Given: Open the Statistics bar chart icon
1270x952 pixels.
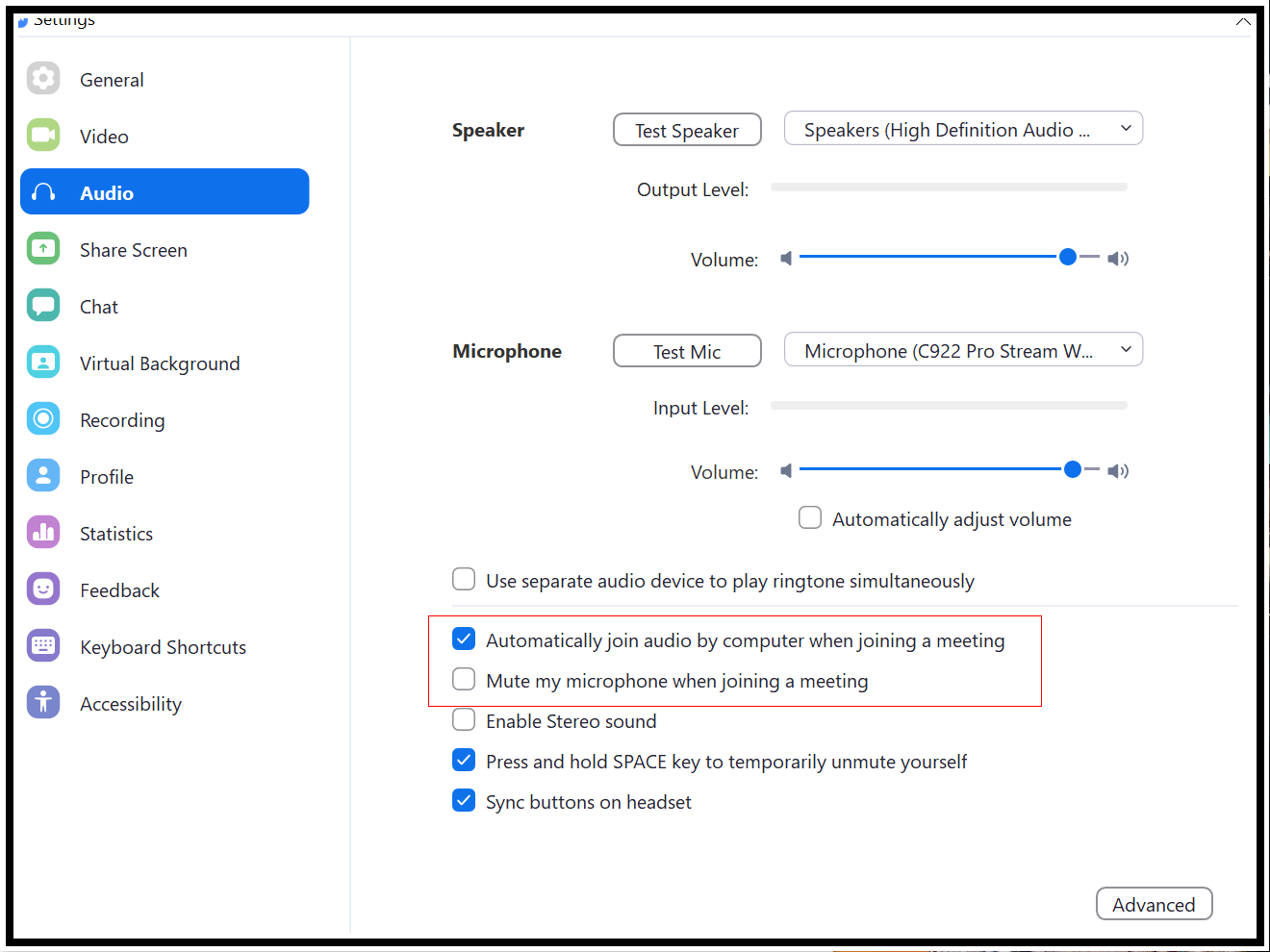Looking at the screenshot, I should point(43,532).
